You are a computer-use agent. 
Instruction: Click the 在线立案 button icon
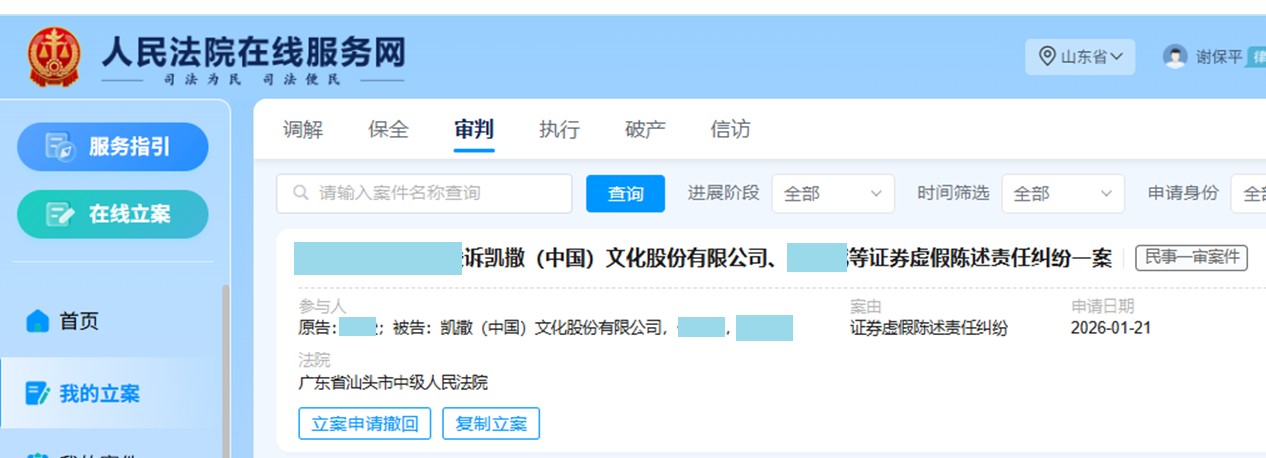point(61,214)
